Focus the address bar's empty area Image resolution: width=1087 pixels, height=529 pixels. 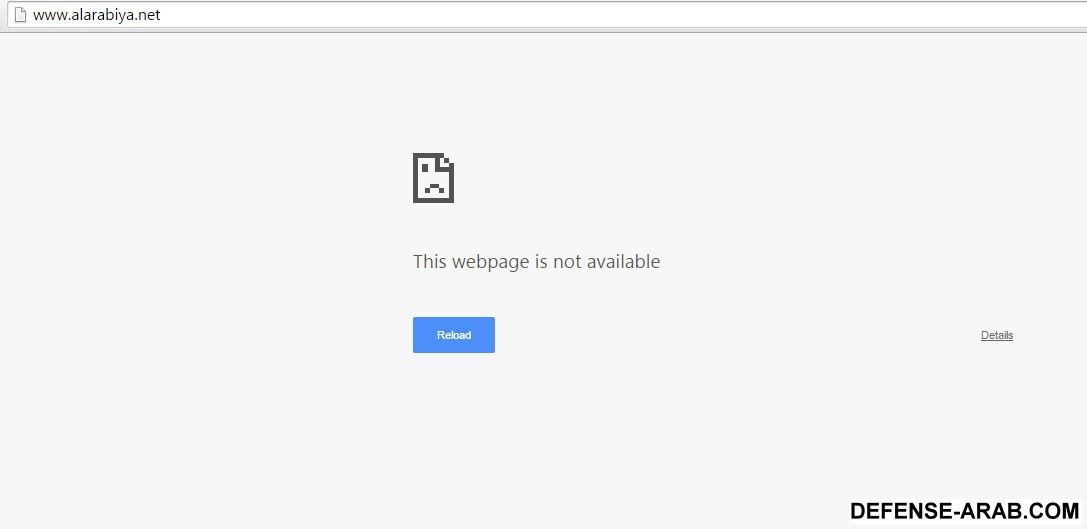click(624, 15)
